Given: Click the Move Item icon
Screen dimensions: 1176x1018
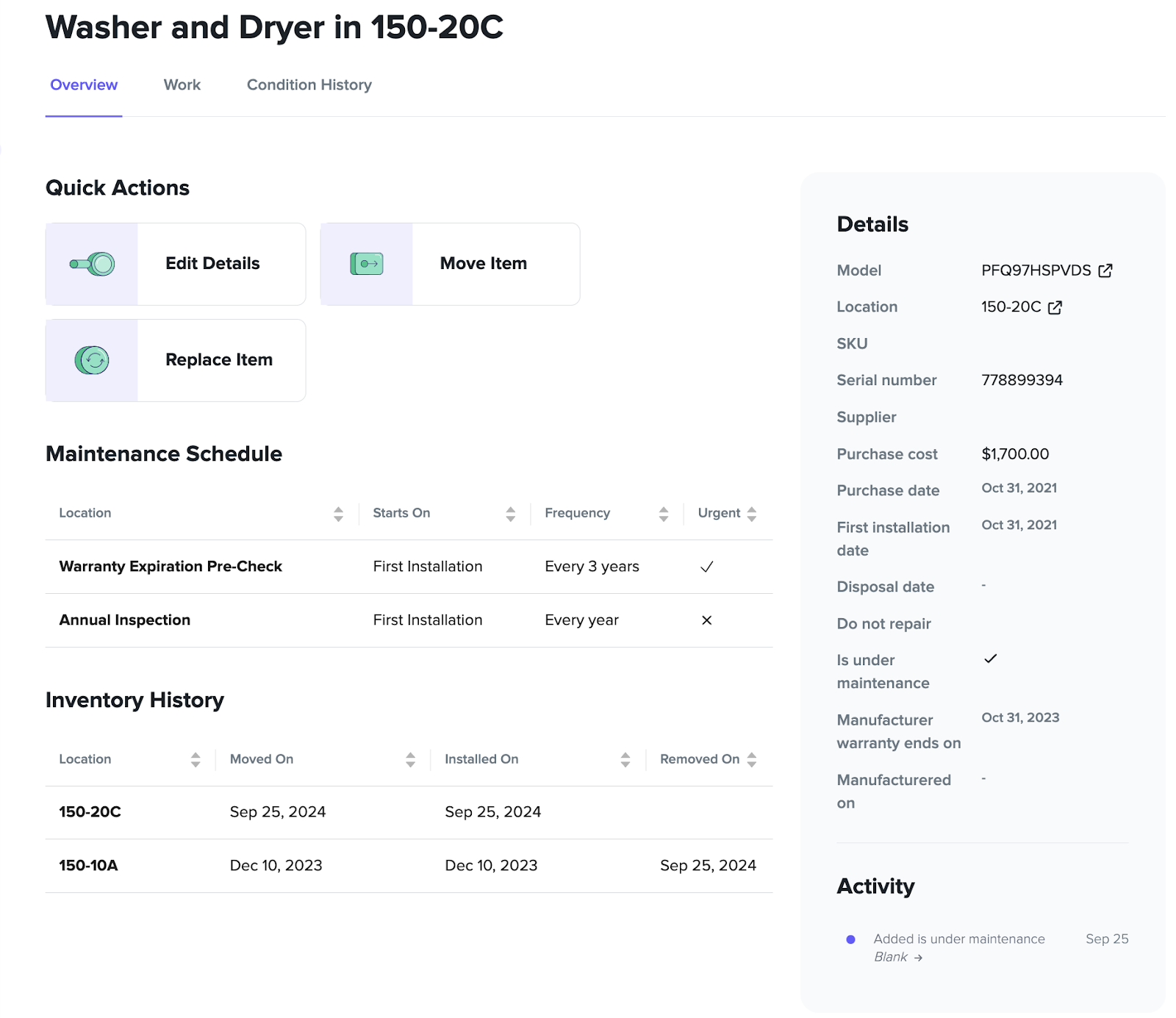Looking at the screenshot, I should [x=367, y=264].
